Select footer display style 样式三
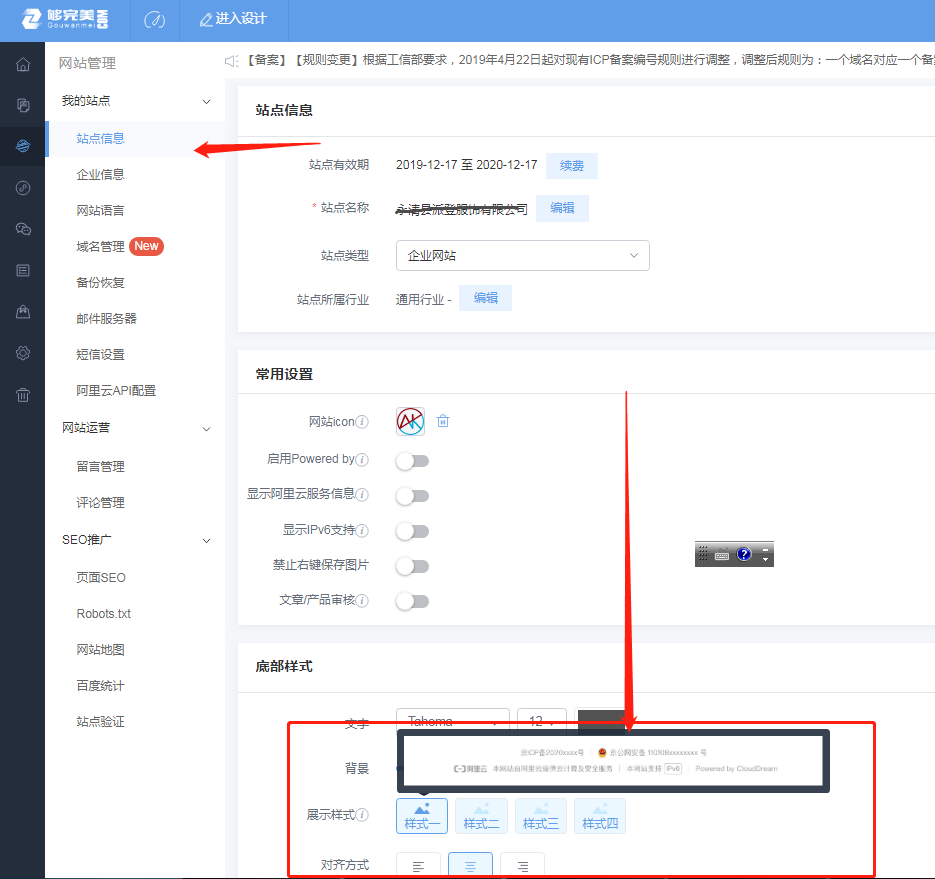This screenshot has width=935, height=879. (x=540, y=816)
